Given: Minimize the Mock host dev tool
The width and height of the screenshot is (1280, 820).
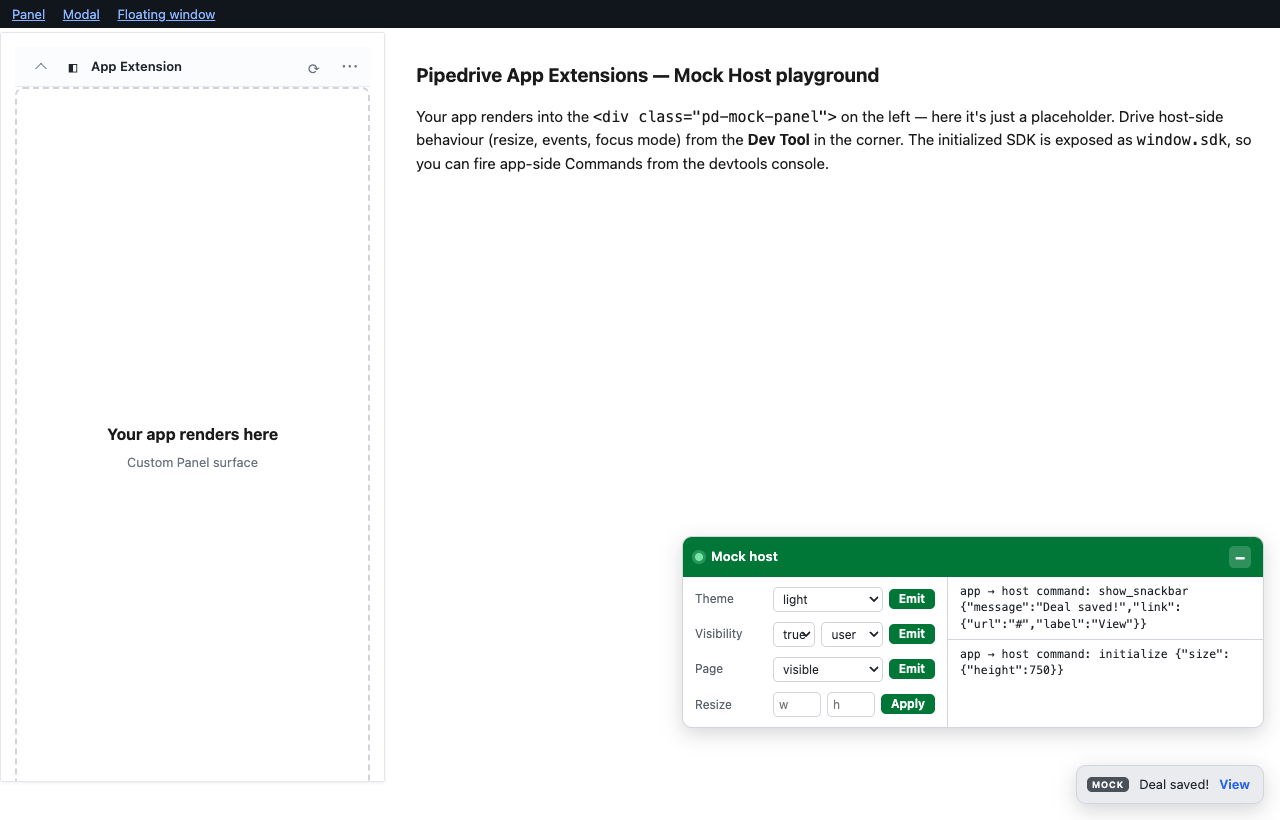Looking at the screenshot, I should click(x=1240, y=557).
